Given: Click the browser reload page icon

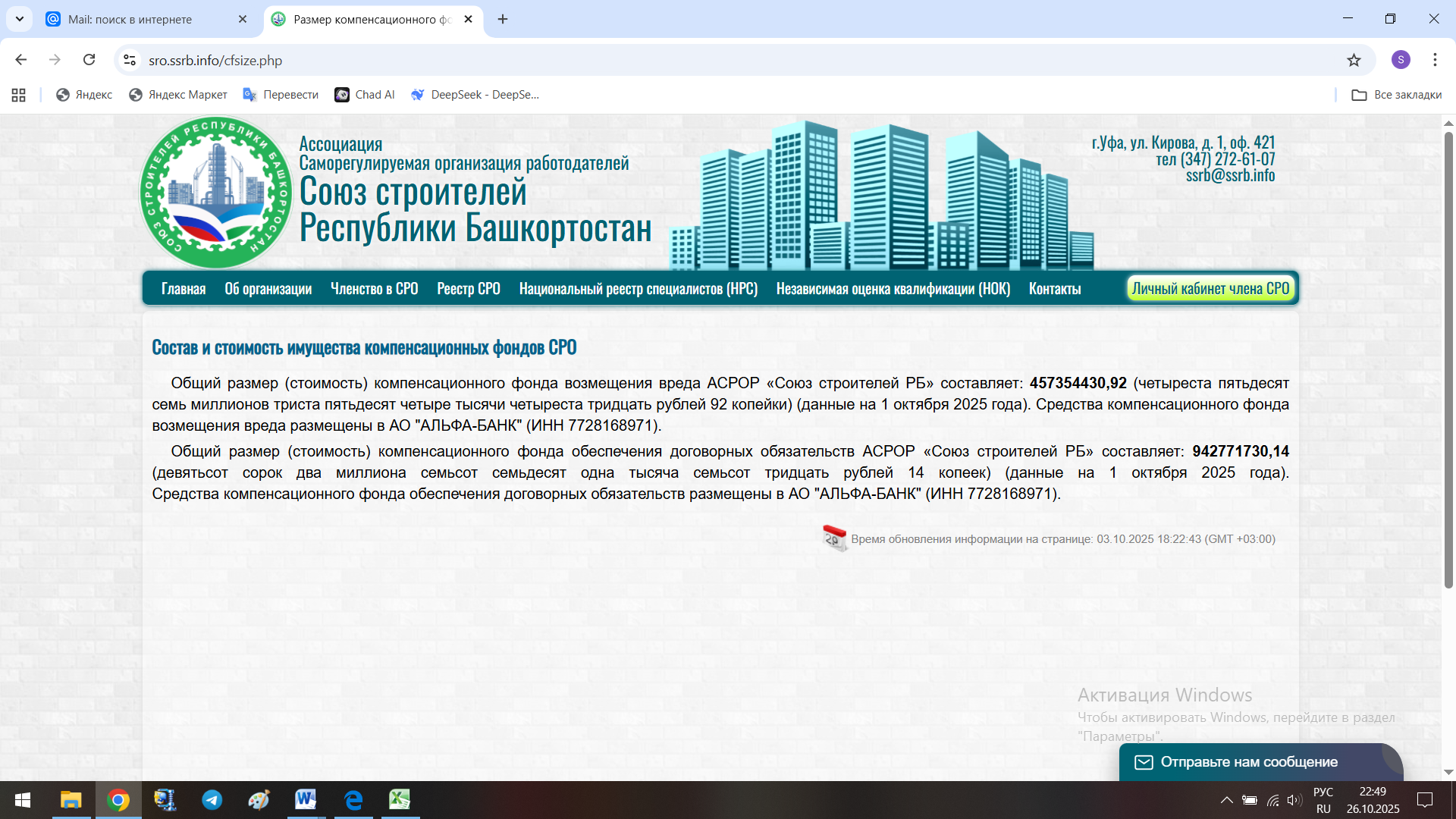Looking at the screenshot, I should click(89, 60).
